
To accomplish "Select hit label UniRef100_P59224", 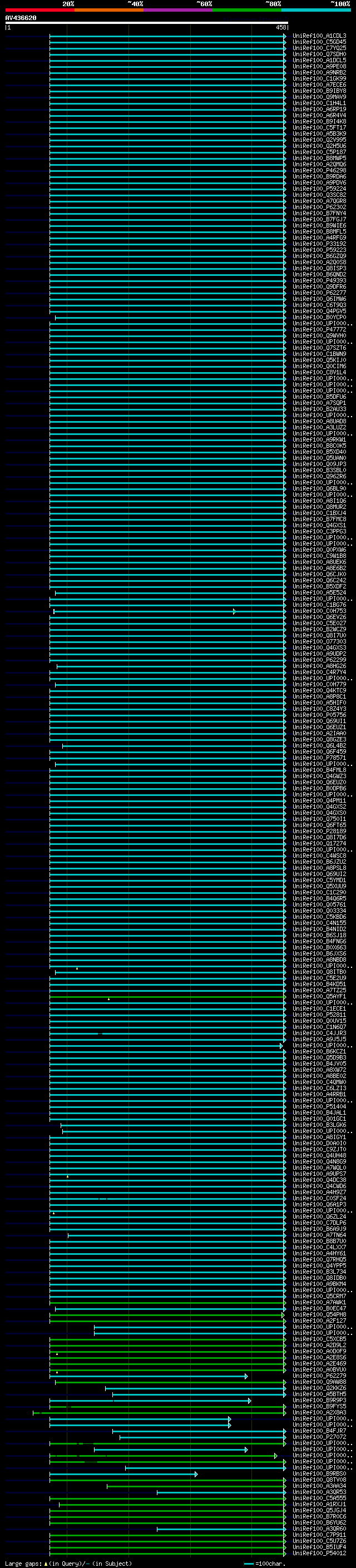I will (319, 189).
